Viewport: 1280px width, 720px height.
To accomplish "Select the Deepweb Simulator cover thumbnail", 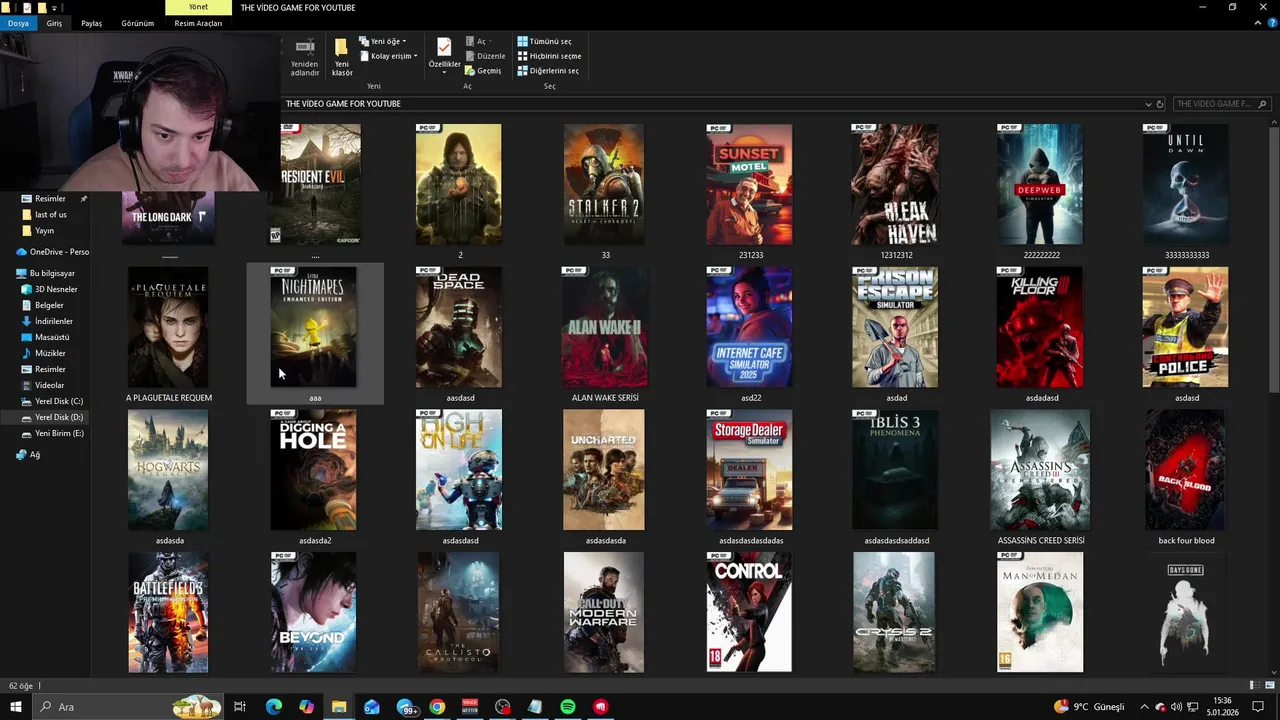I will click(1040, 184).
